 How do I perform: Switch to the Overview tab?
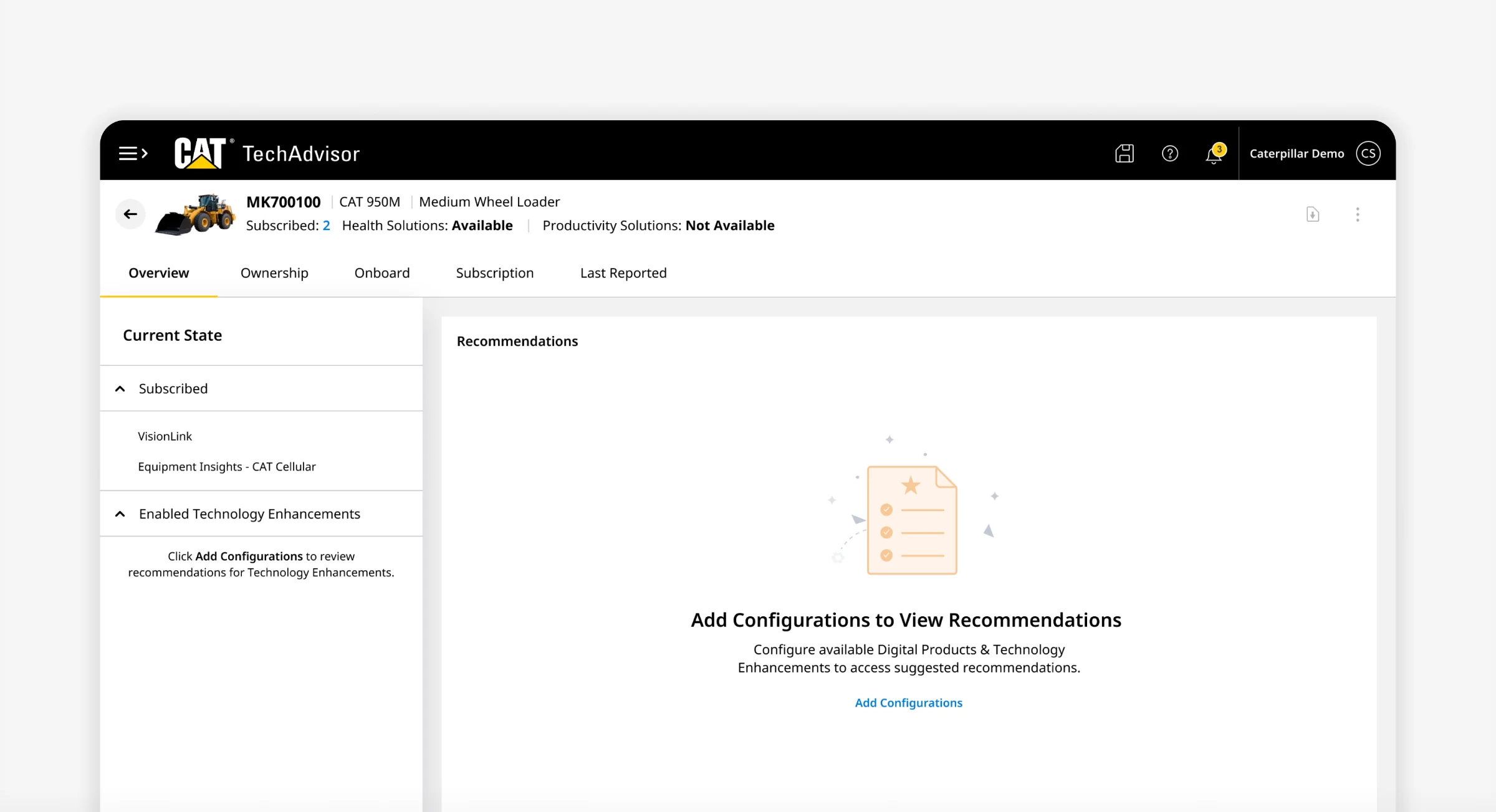[x=159, y=273]
